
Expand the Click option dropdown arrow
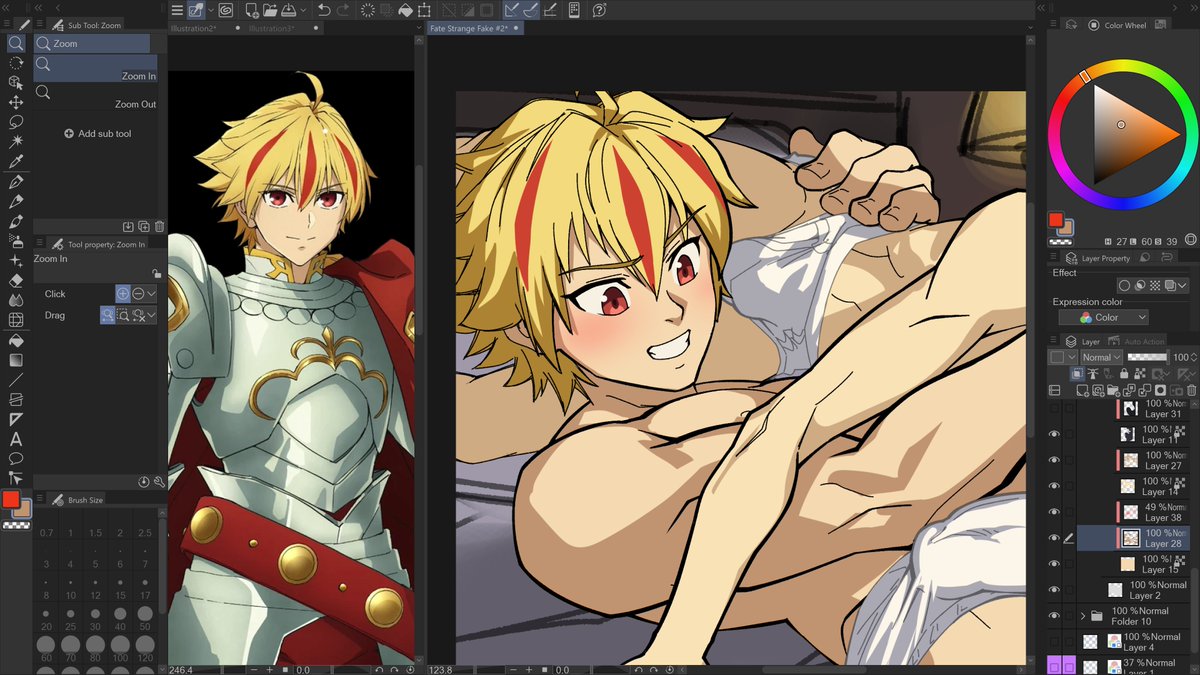pos(151,294)
